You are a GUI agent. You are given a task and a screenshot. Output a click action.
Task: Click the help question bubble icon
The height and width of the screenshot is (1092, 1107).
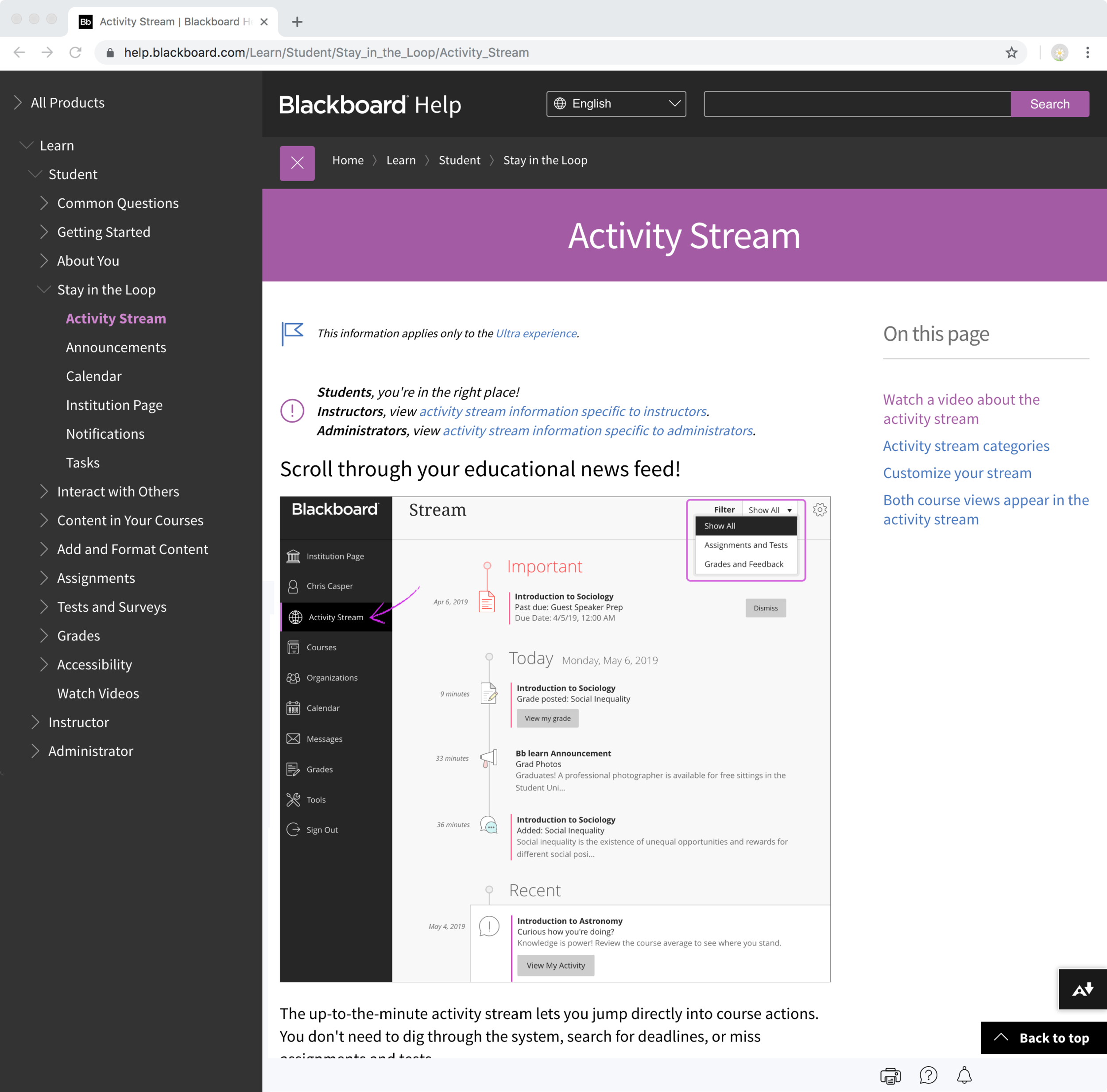coord(928,1075)
